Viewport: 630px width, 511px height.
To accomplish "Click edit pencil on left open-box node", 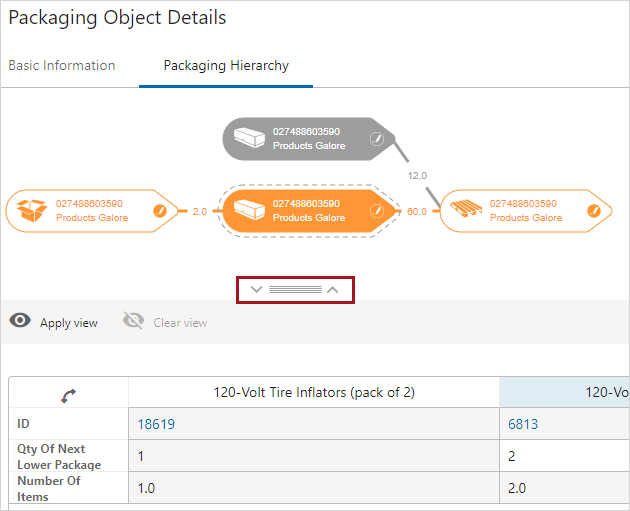I will [159, 211].
